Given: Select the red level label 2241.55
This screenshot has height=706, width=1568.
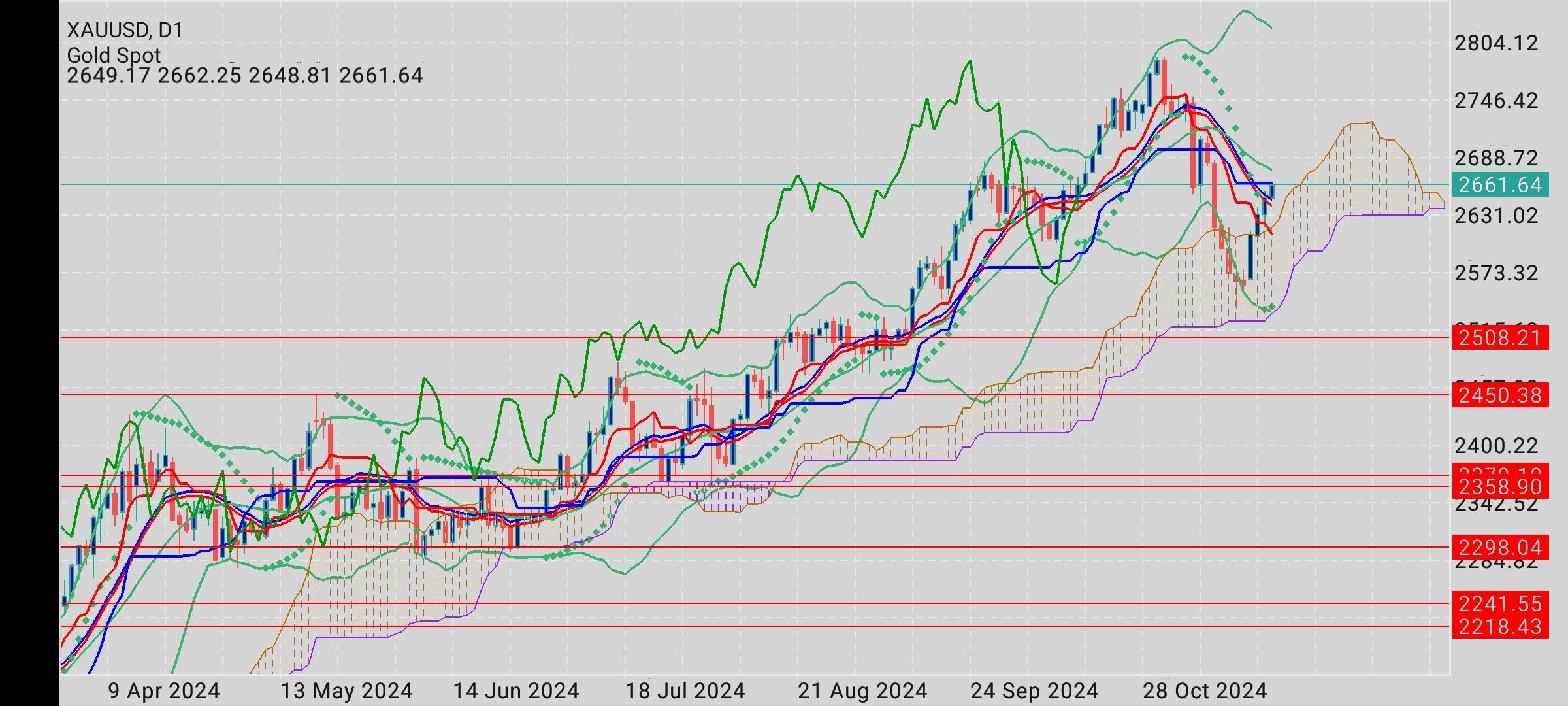Looking at the screenshot, I should click(x=1500, y=603).
